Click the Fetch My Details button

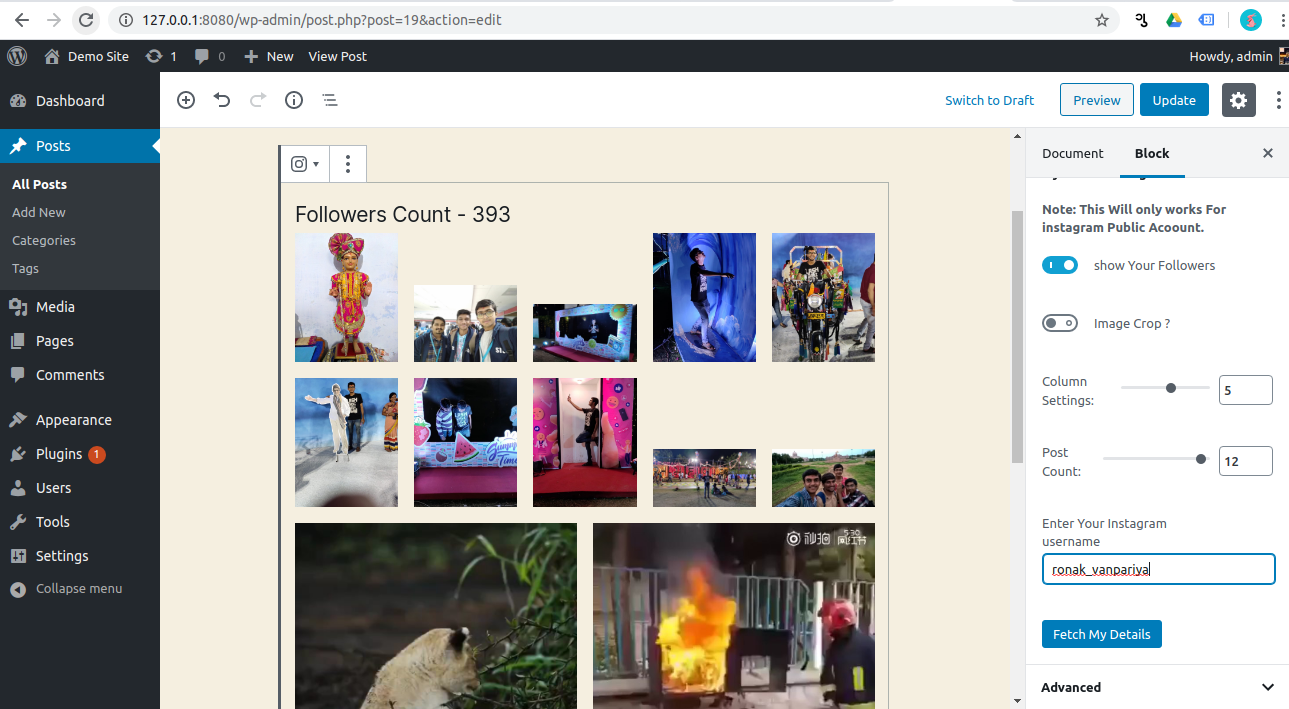click(1101, 633)
